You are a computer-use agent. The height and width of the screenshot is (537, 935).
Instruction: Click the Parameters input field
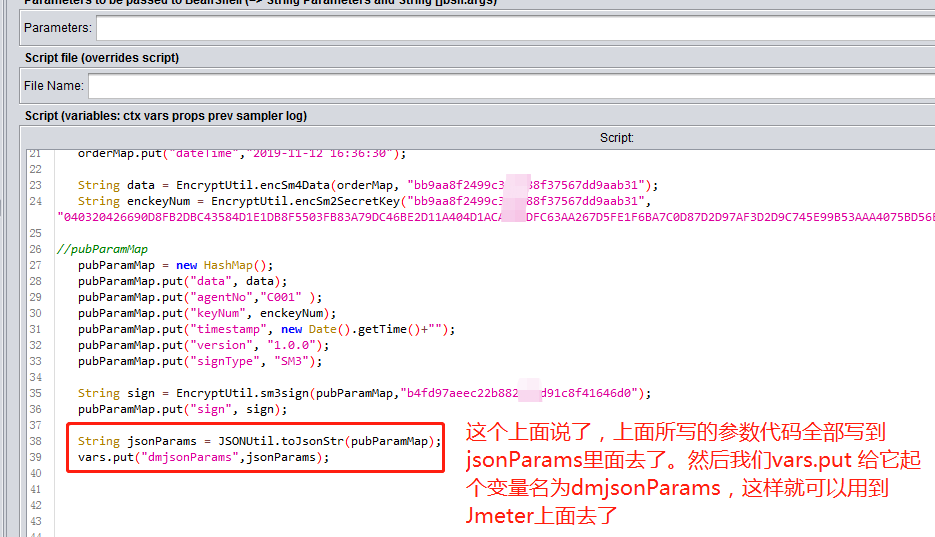pyautogui.click(x=515, y=28)
